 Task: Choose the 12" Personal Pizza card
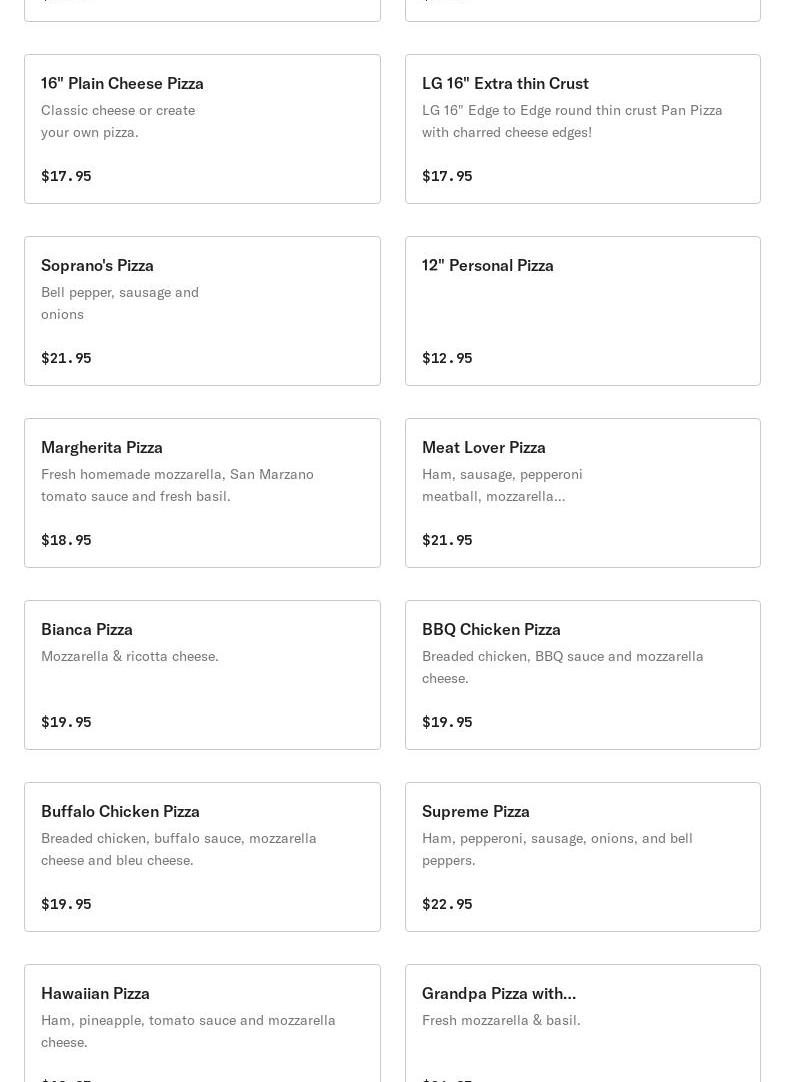tap(583, 311)
